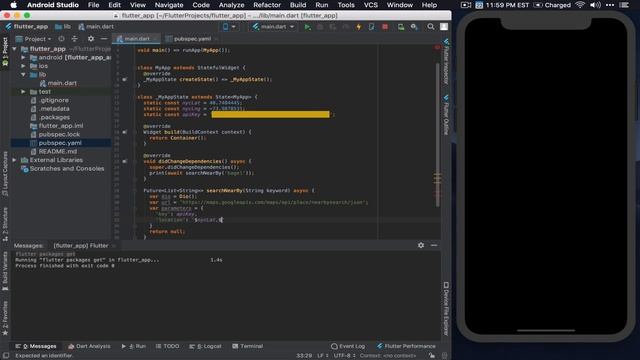Open the Device File Explorer side tool
This screenshot has width=640, height=360.
446,309
